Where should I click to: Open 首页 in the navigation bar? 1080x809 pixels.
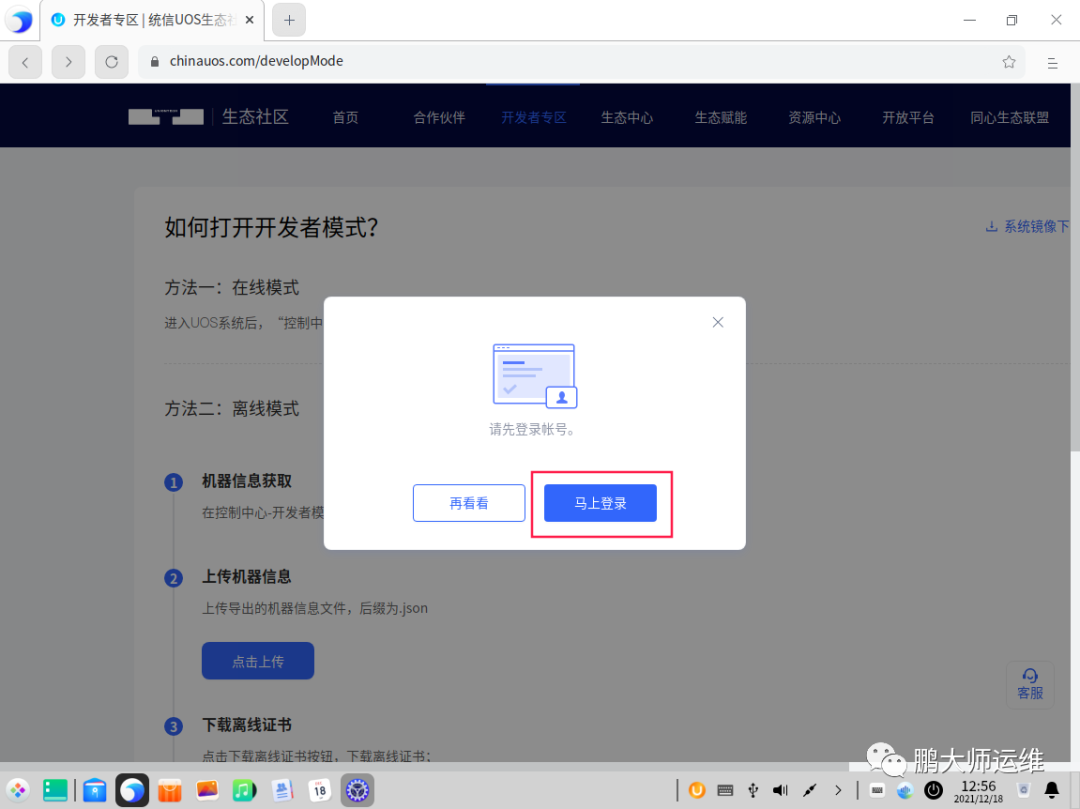click(346, 117)
